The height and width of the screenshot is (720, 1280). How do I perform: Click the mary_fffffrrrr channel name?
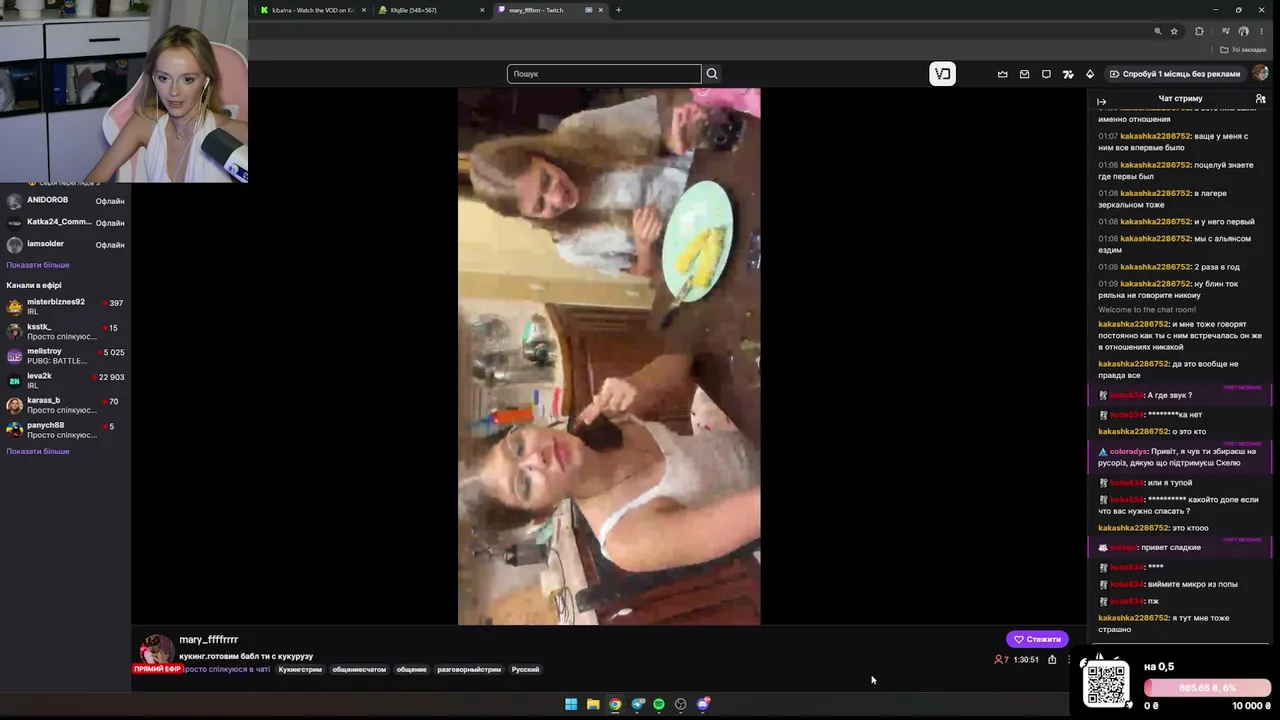(x=209, y=640)
